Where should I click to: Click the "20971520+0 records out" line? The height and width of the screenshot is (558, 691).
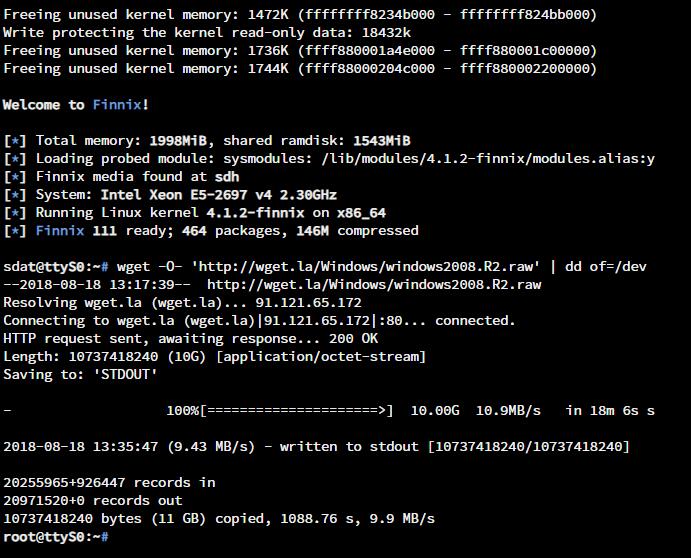93,501
